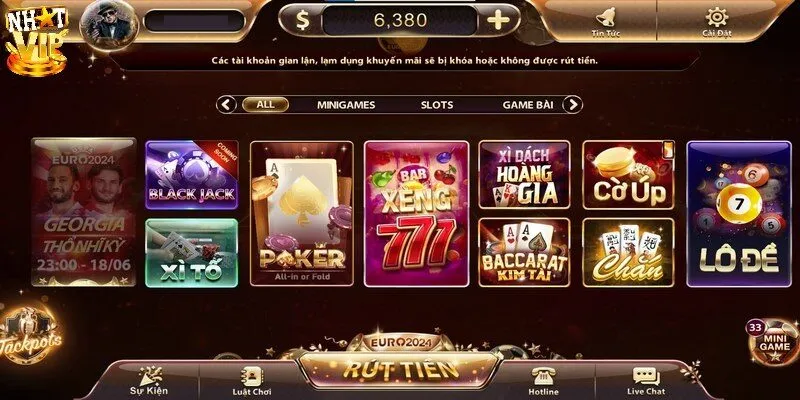Screen dimensions: 800x400
Task: Start Live Chat support
Action: point(646,381)
